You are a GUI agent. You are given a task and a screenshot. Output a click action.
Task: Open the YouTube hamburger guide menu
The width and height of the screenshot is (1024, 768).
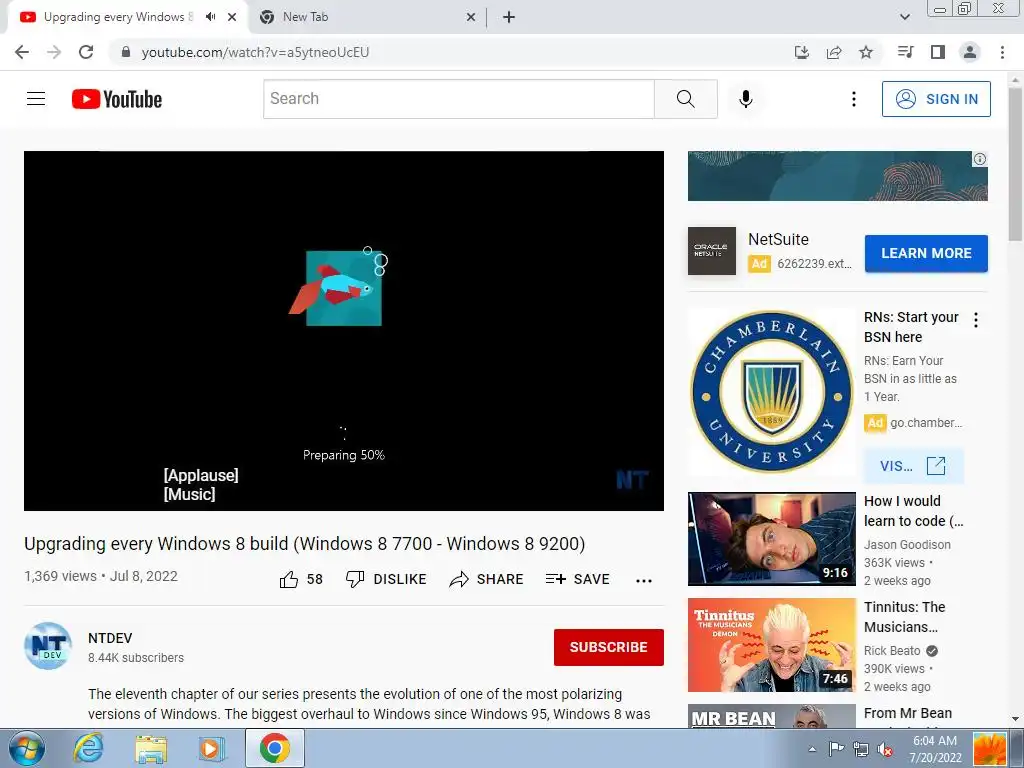point(36,99)
